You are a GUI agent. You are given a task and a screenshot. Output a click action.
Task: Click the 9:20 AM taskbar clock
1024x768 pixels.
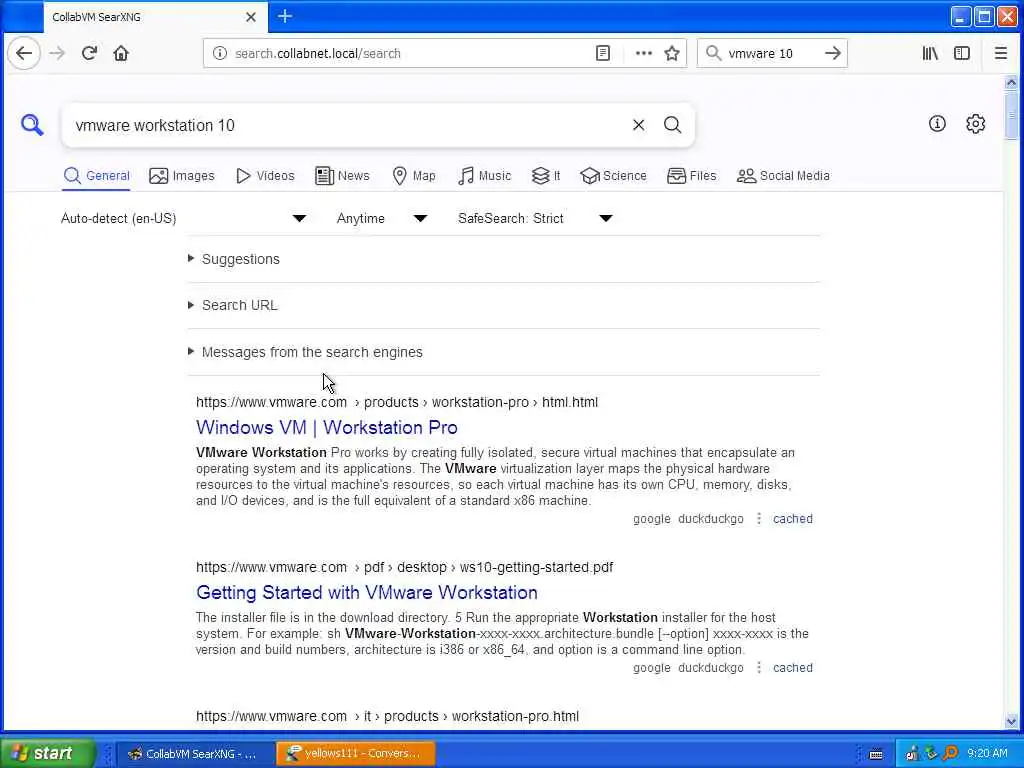(x=987, y=754)
